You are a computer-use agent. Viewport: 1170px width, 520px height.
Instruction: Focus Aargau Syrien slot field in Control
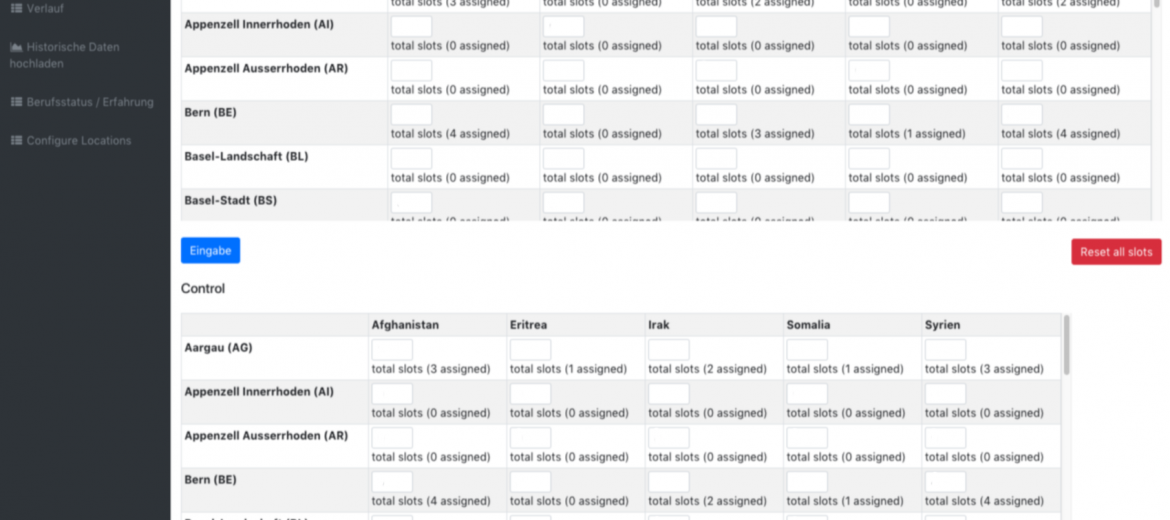945,350
